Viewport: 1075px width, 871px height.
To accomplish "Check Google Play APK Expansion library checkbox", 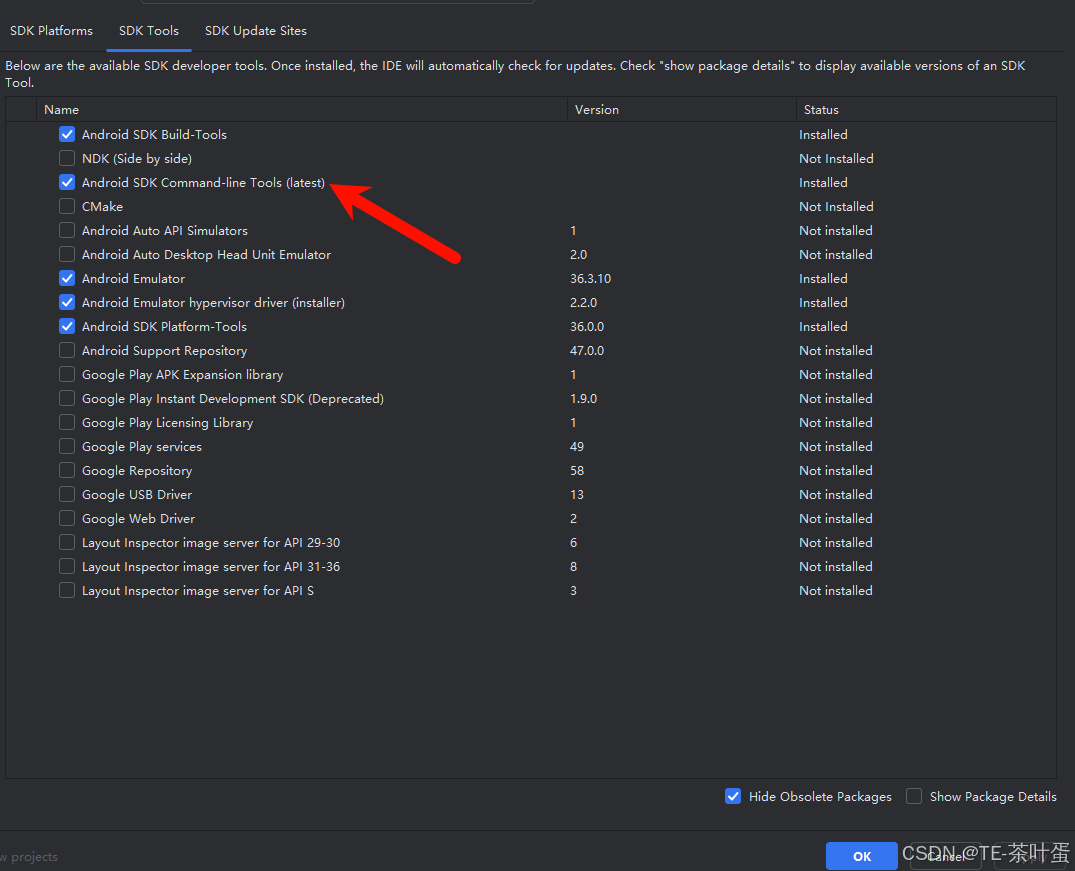I will tap(67, 374).
